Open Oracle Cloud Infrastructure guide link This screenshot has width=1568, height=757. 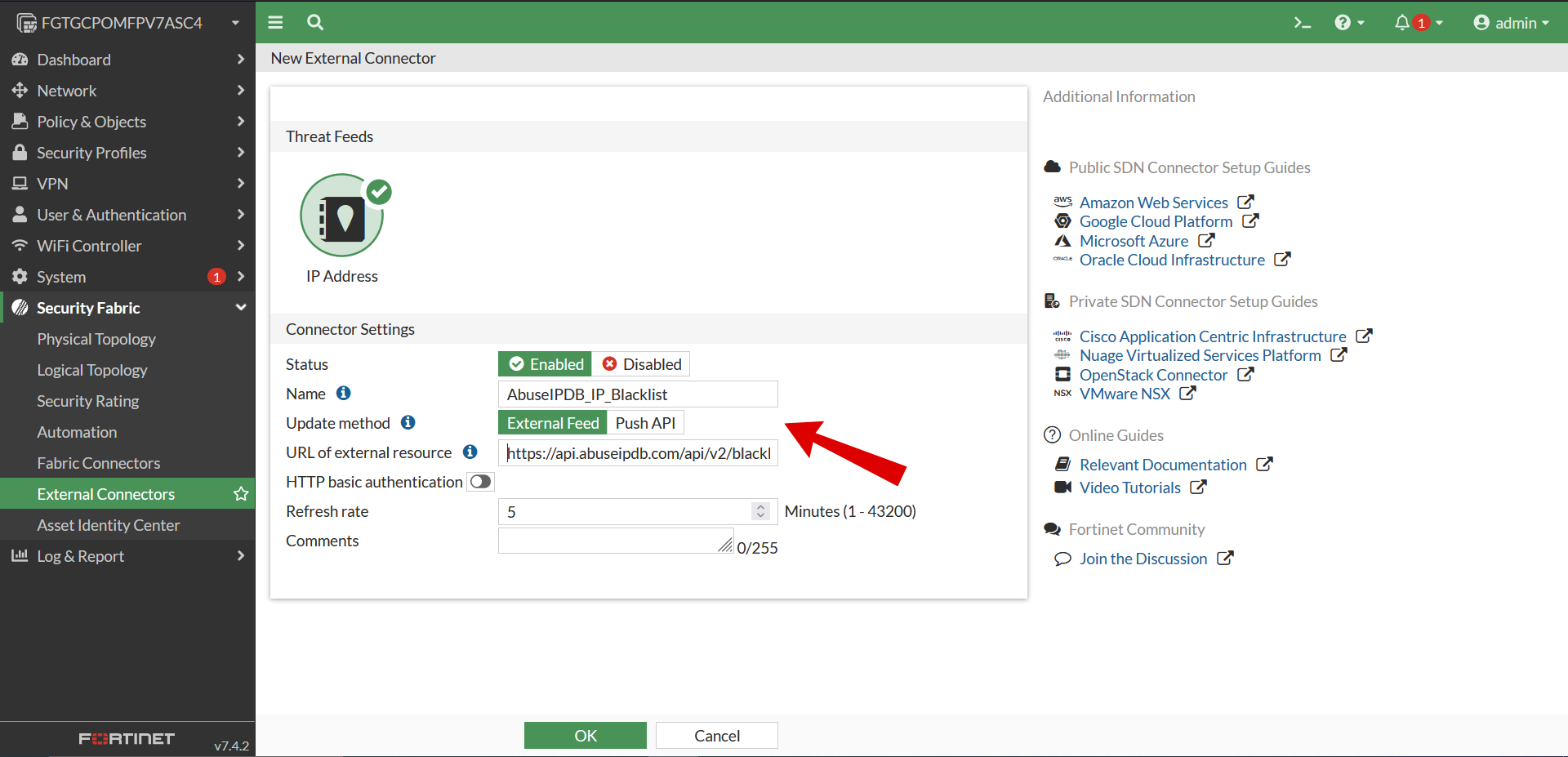[x=1172, y=260]
